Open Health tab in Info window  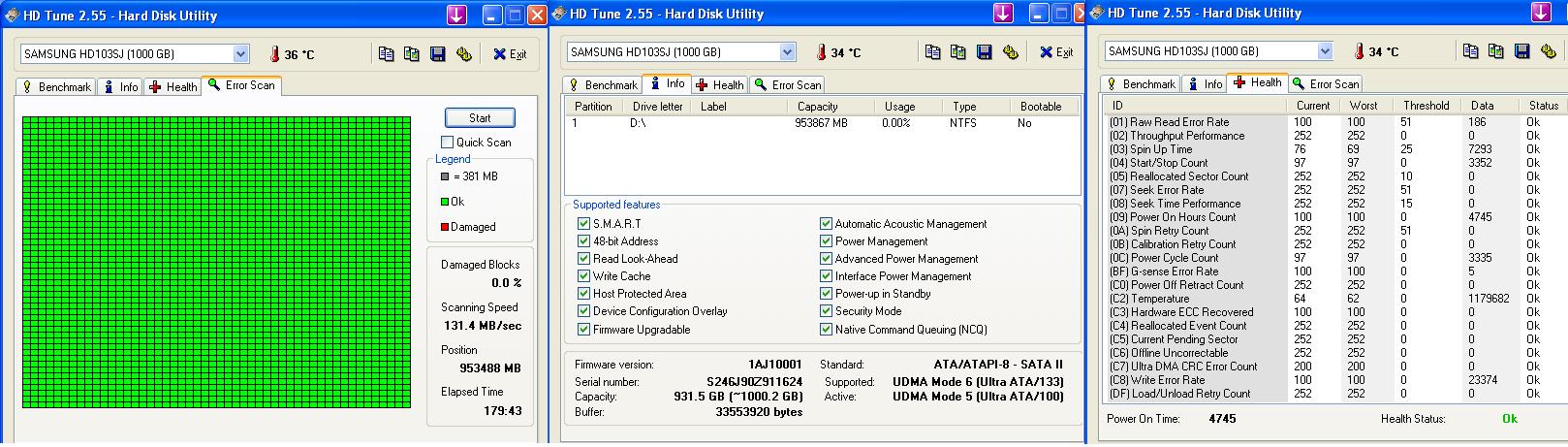point(719,84)
